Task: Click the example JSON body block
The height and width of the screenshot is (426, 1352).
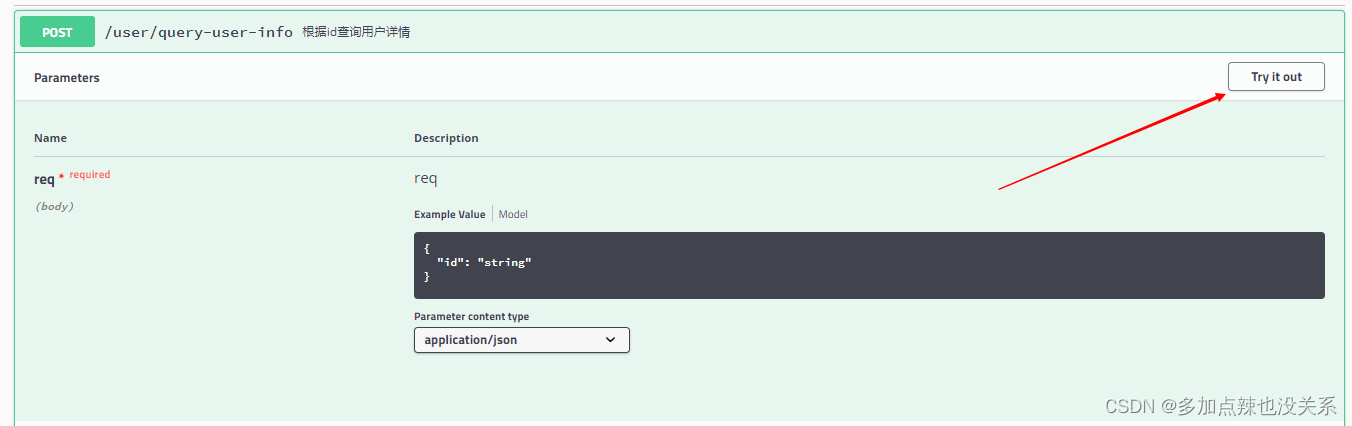Action: (x=869, y=265)
